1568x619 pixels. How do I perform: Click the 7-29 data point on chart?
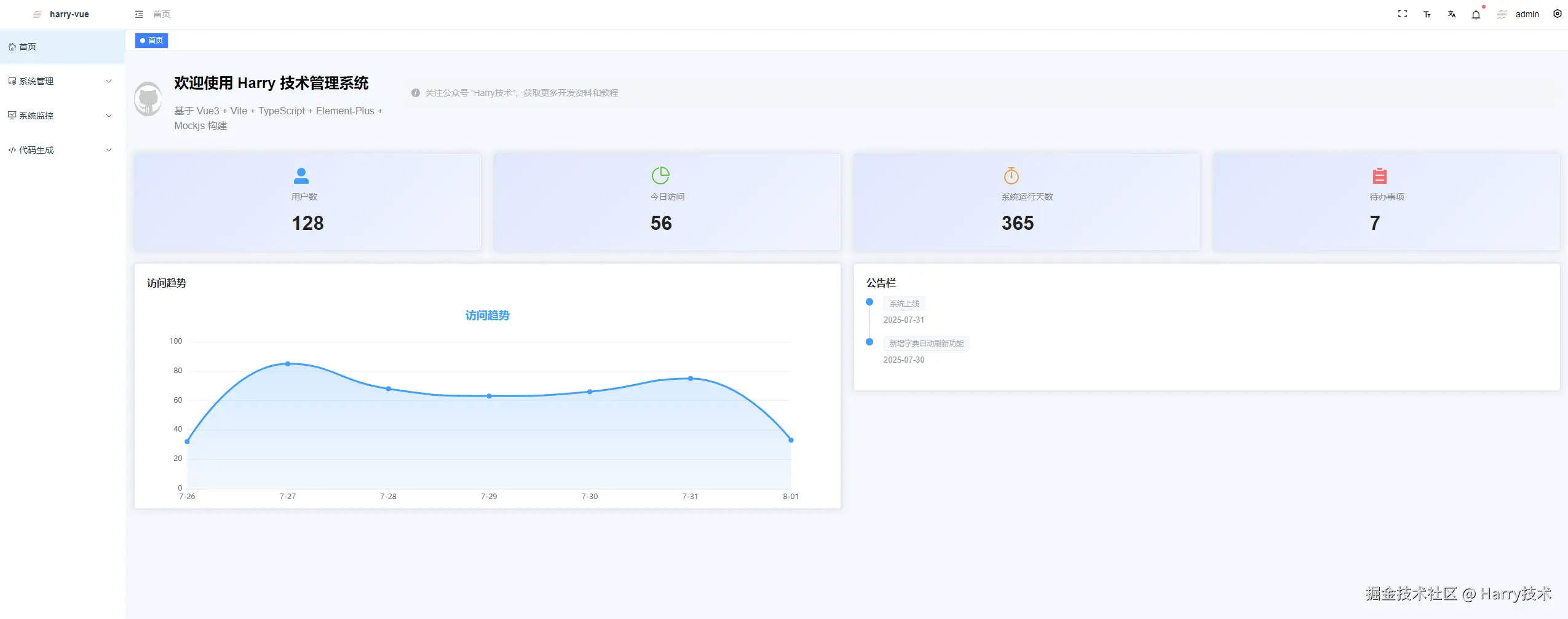(x=489, y=396)
